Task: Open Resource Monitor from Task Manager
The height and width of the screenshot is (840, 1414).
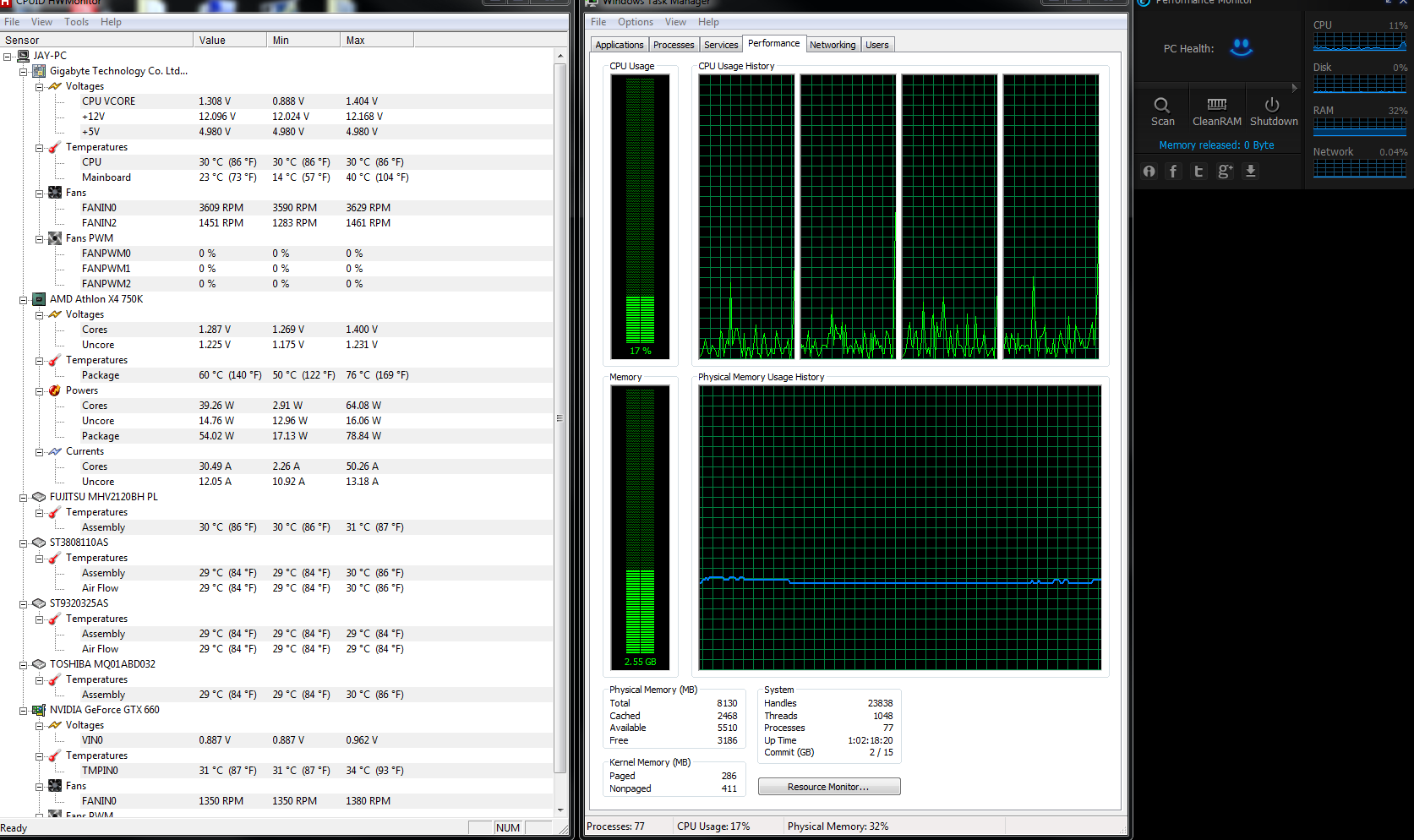Action: 829,787
